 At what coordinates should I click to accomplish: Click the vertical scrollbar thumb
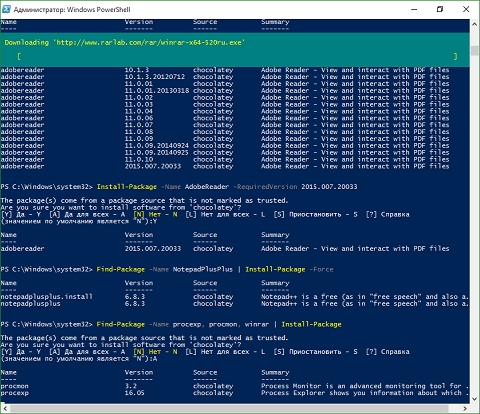tap(474, 51)
